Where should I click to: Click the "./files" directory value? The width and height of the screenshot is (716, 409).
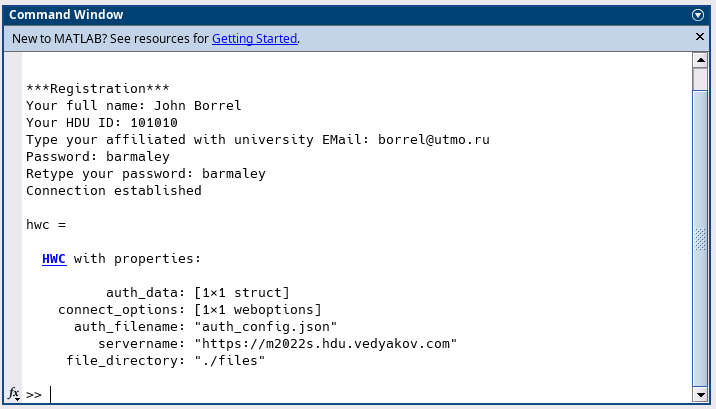tap(229, 360)
